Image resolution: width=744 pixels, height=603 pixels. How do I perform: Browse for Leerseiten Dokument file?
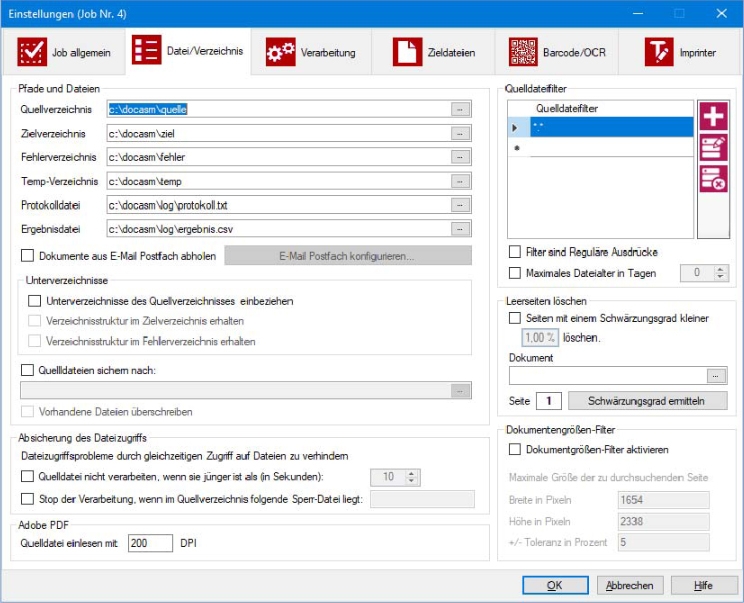coord(716,376)
